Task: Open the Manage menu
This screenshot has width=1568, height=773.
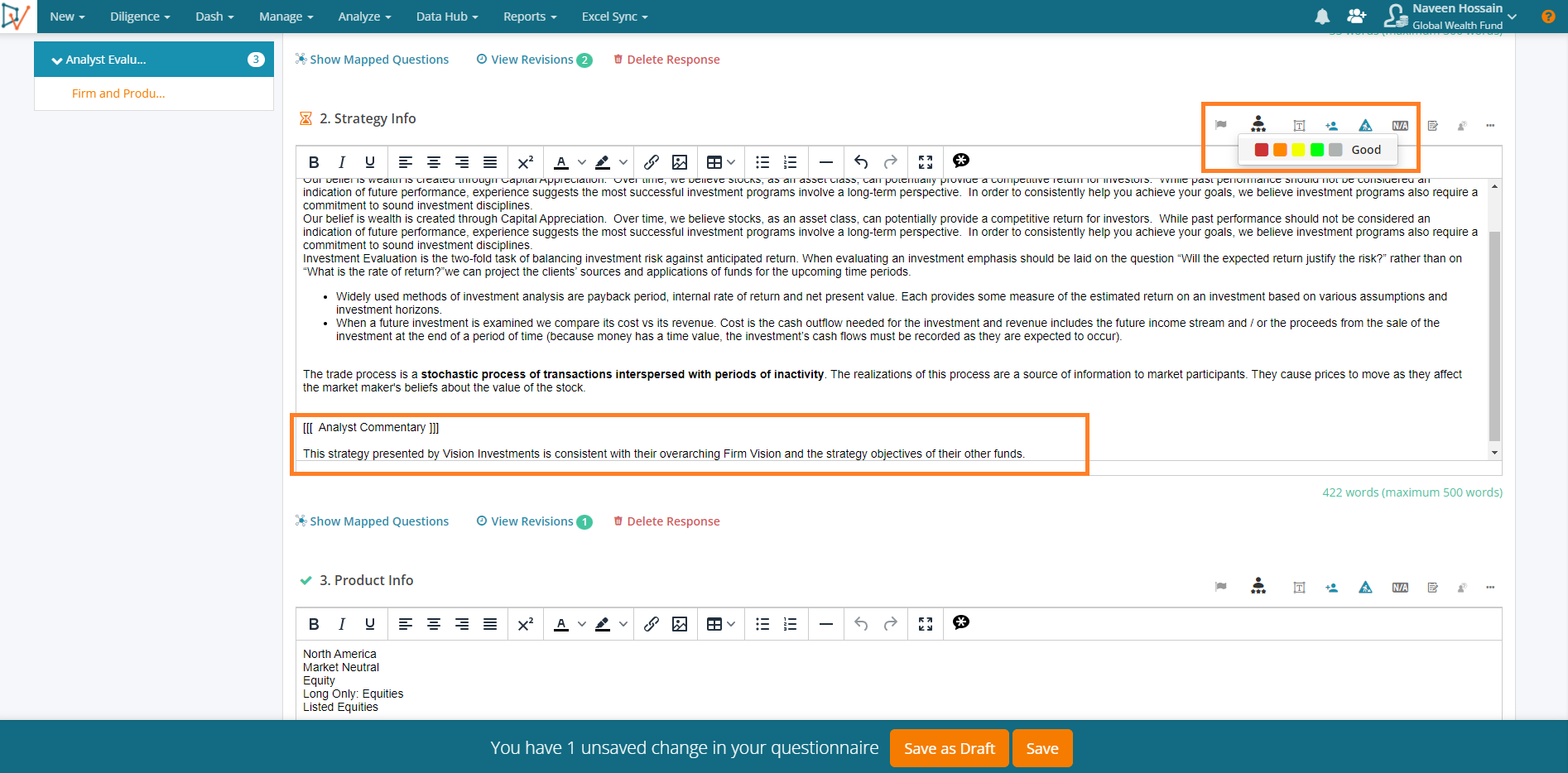Action: tap(286, 17)
